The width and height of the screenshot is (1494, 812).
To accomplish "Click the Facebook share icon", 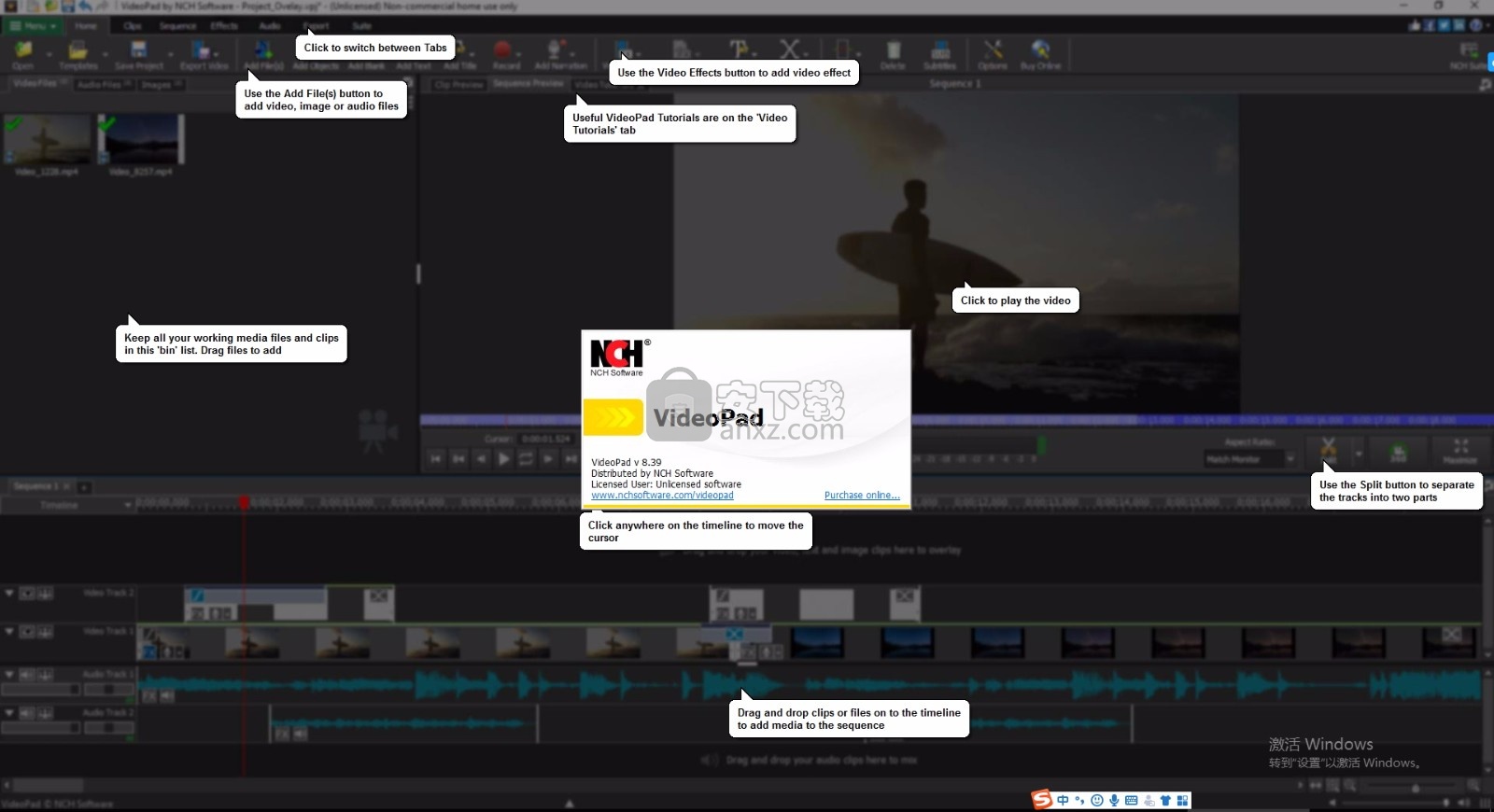I will [1430, 25].
